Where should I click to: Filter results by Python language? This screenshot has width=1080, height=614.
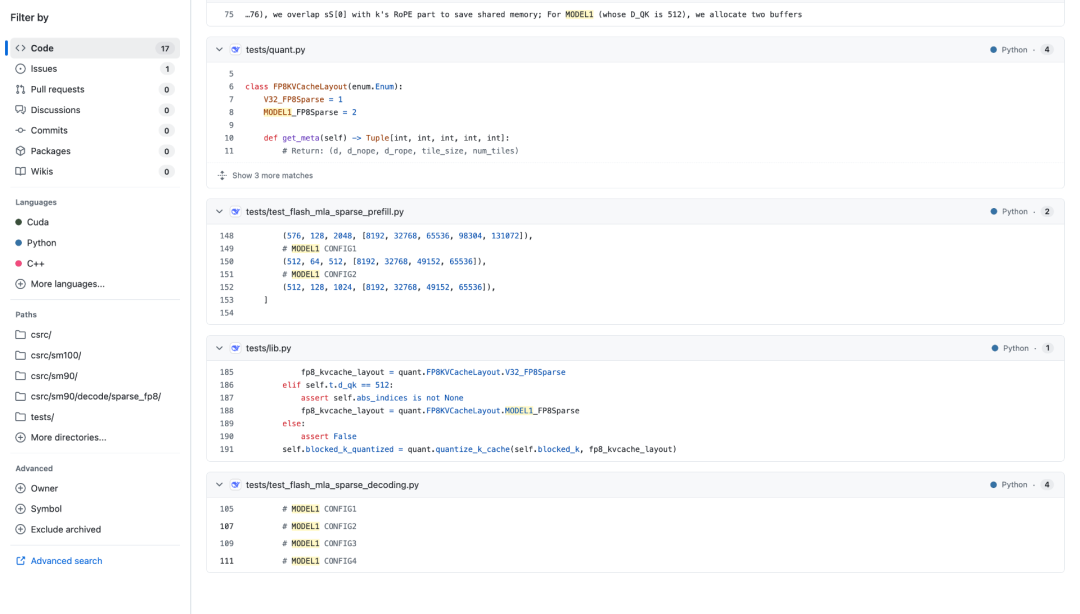click(43, 243)
